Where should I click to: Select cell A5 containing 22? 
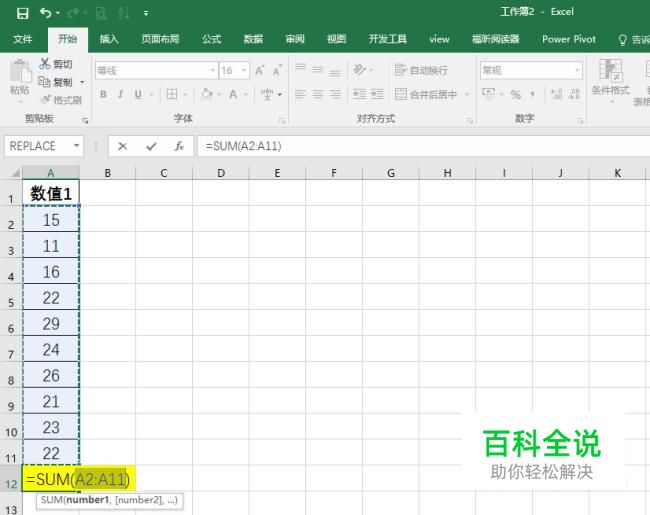[x=51, y=298]
